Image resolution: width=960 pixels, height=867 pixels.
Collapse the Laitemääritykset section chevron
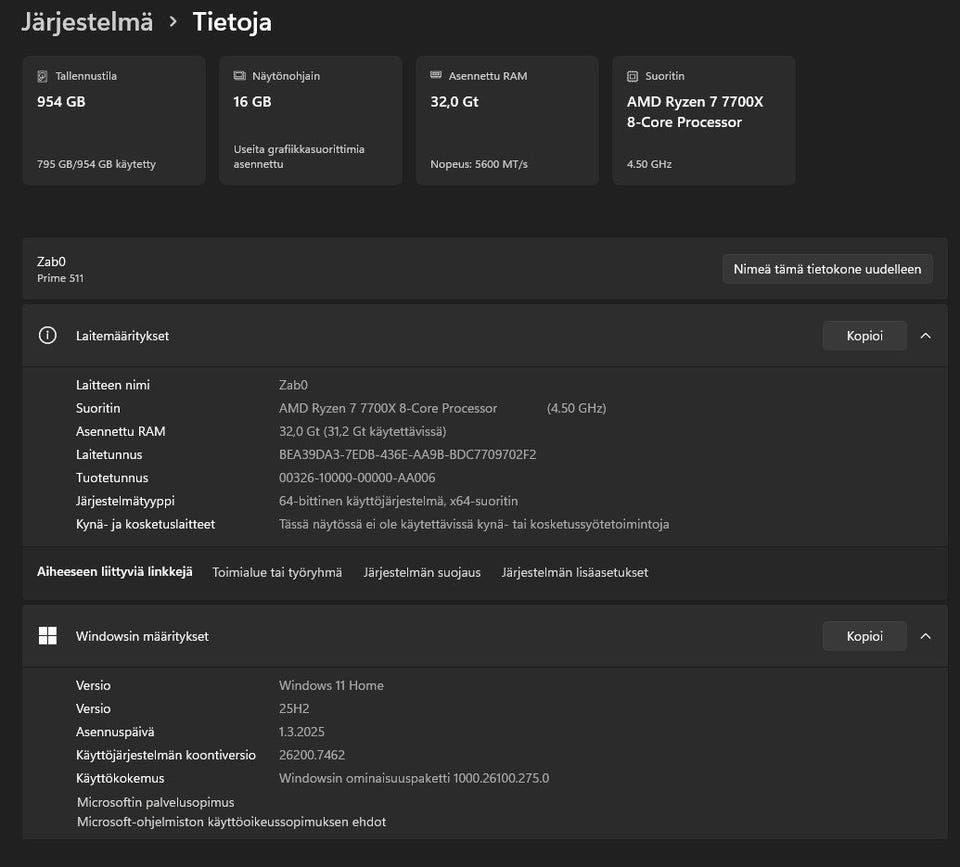(x=925, y=336)
